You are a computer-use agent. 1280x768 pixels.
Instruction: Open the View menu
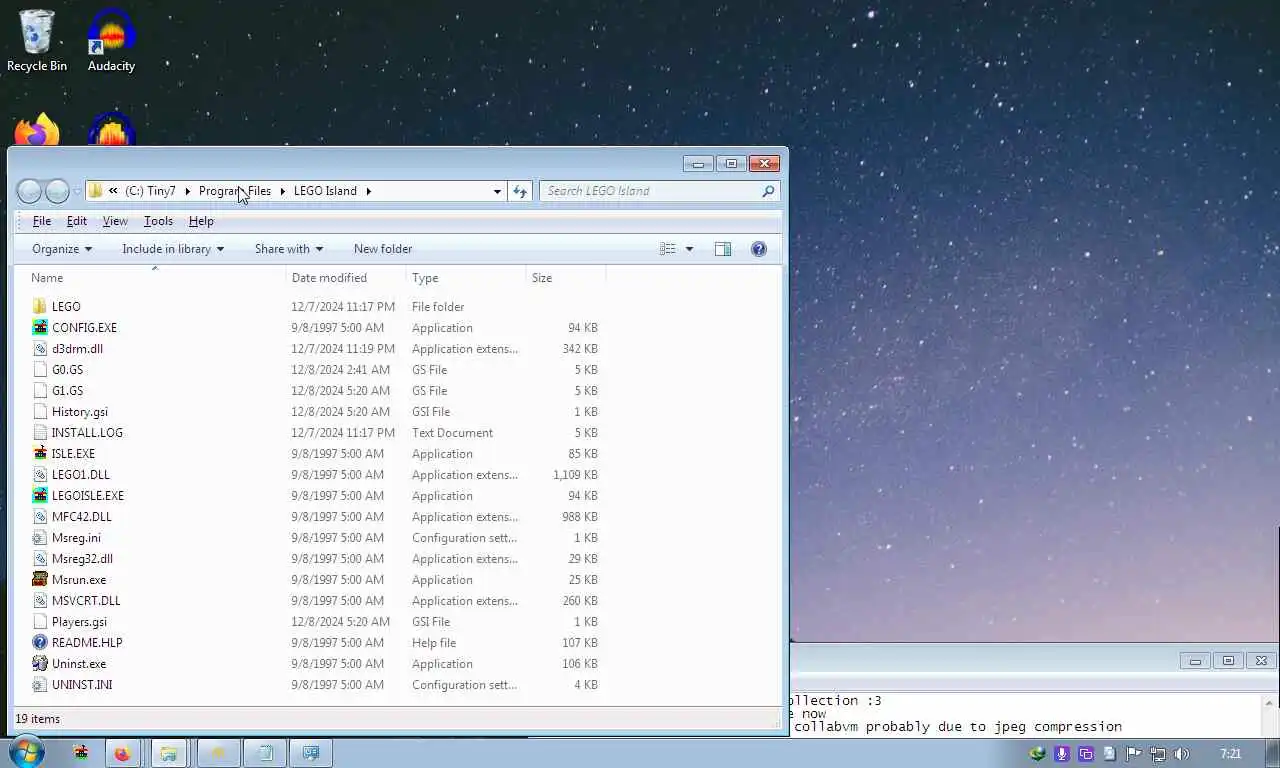click(115, 221)
